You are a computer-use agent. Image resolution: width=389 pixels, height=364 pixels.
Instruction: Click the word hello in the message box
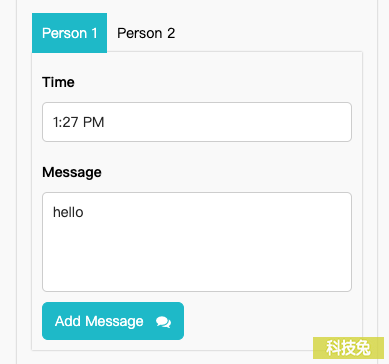[x=68, y=212]
